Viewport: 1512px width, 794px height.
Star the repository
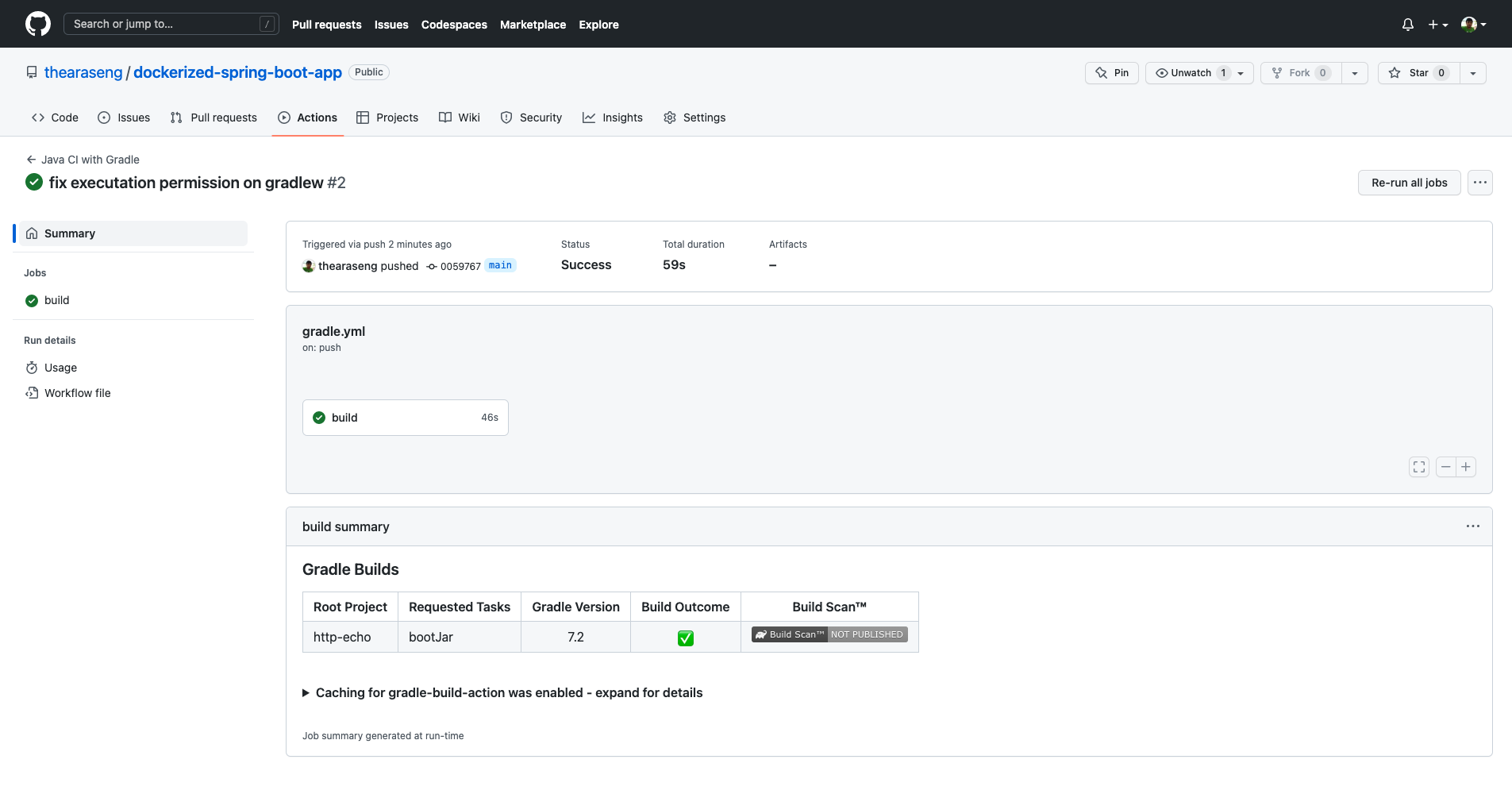tap(1418, 73)
